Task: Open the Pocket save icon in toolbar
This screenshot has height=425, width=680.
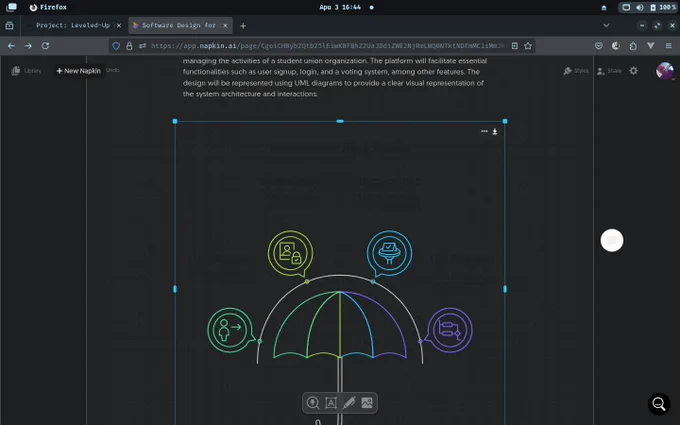Action: [599, 46]
